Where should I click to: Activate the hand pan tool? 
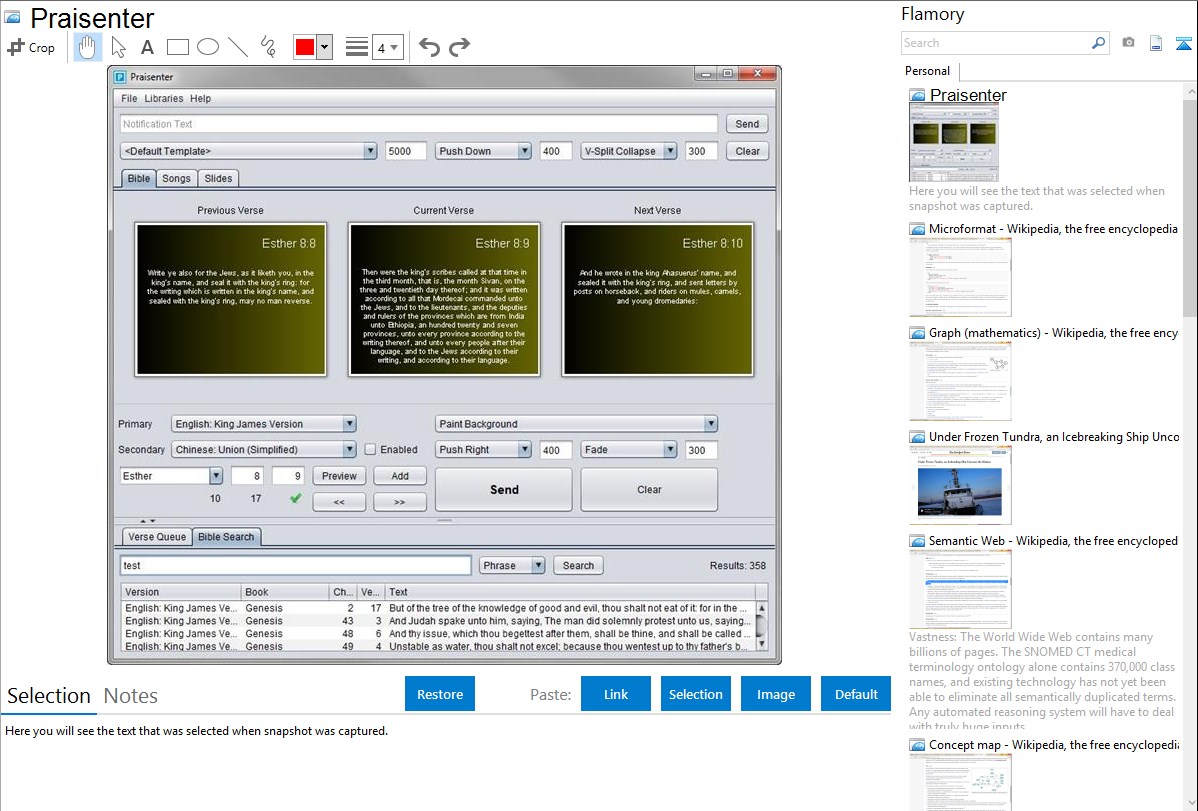point(87,47)
